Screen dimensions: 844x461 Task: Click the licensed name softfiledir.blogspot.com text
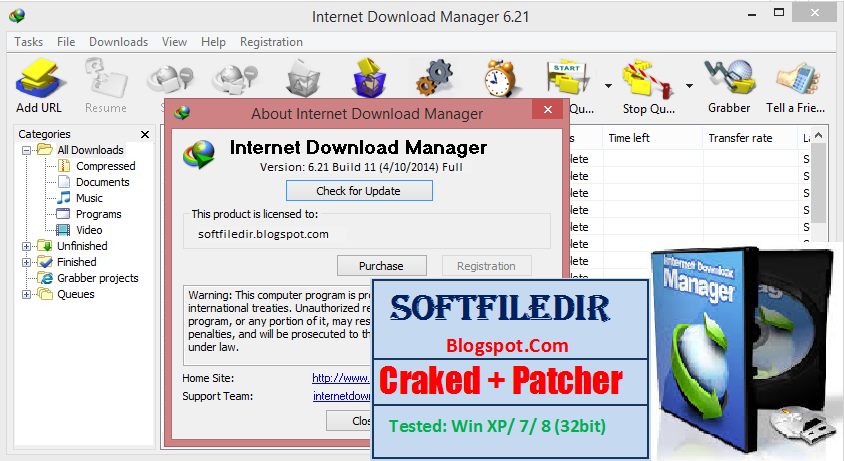click(263, 234)
